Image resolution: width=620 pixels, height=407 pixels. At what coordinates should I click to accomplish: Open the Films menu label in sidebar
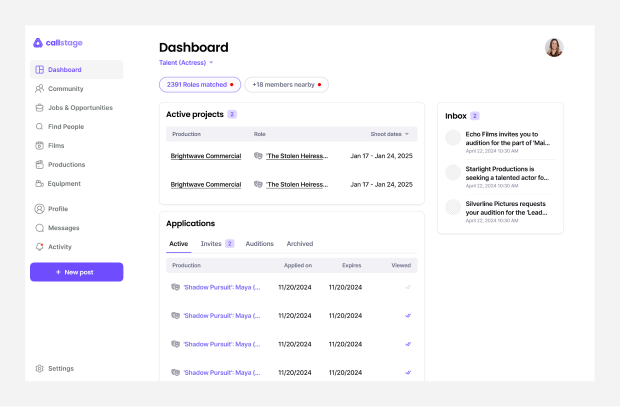(56, 146)
